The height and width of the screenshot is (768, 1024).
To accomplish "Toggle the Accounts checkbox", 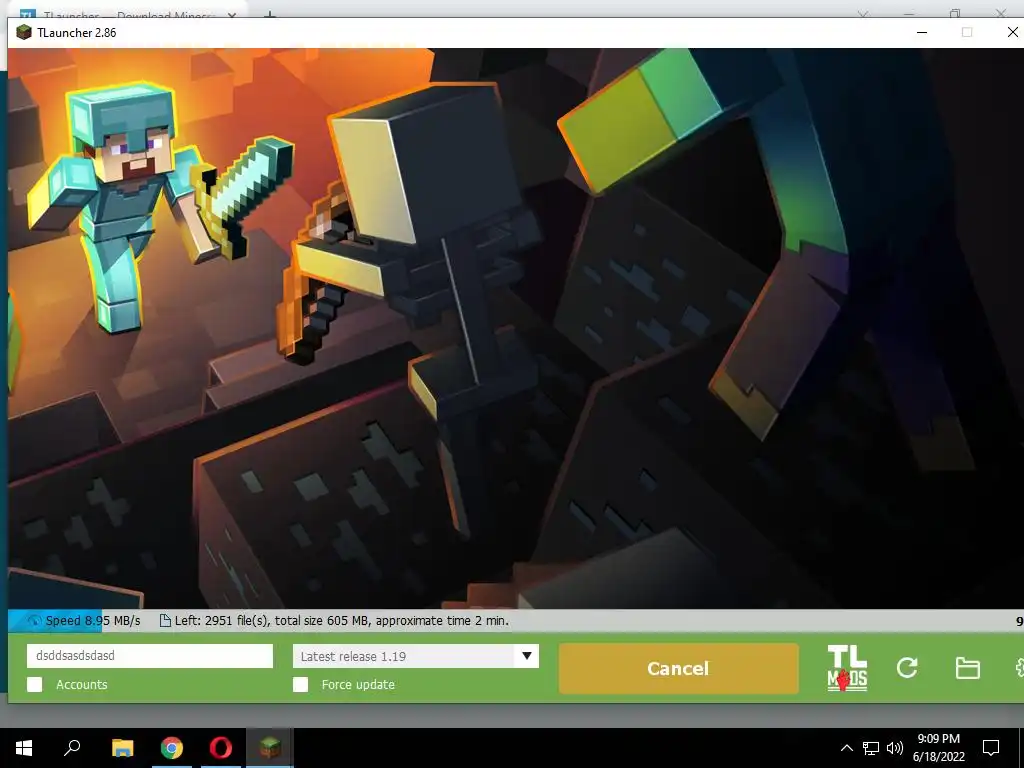I will click(35, 684).
